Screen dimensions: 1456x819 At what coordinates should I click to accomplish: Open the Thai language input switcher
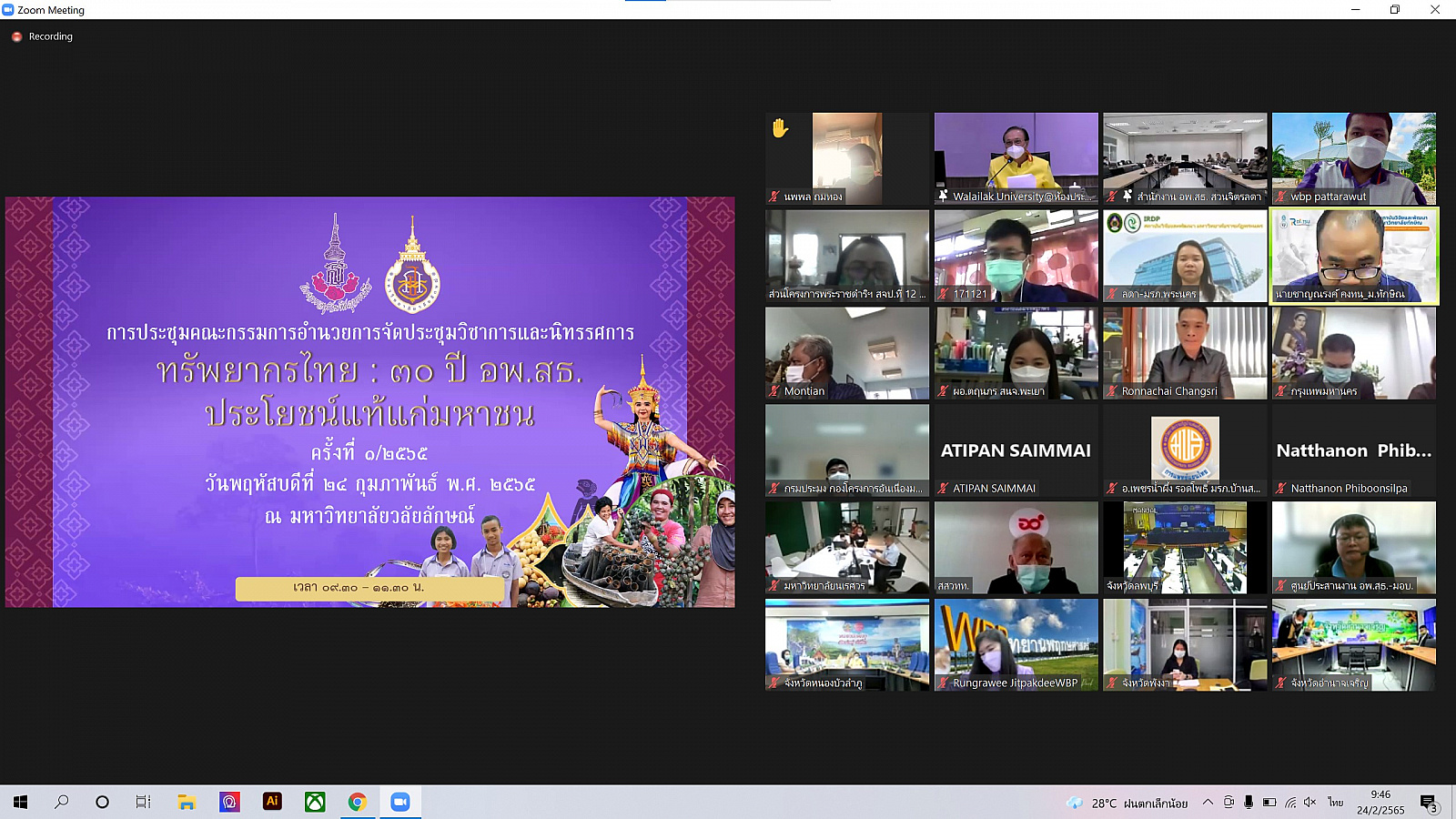[1335, 803]
